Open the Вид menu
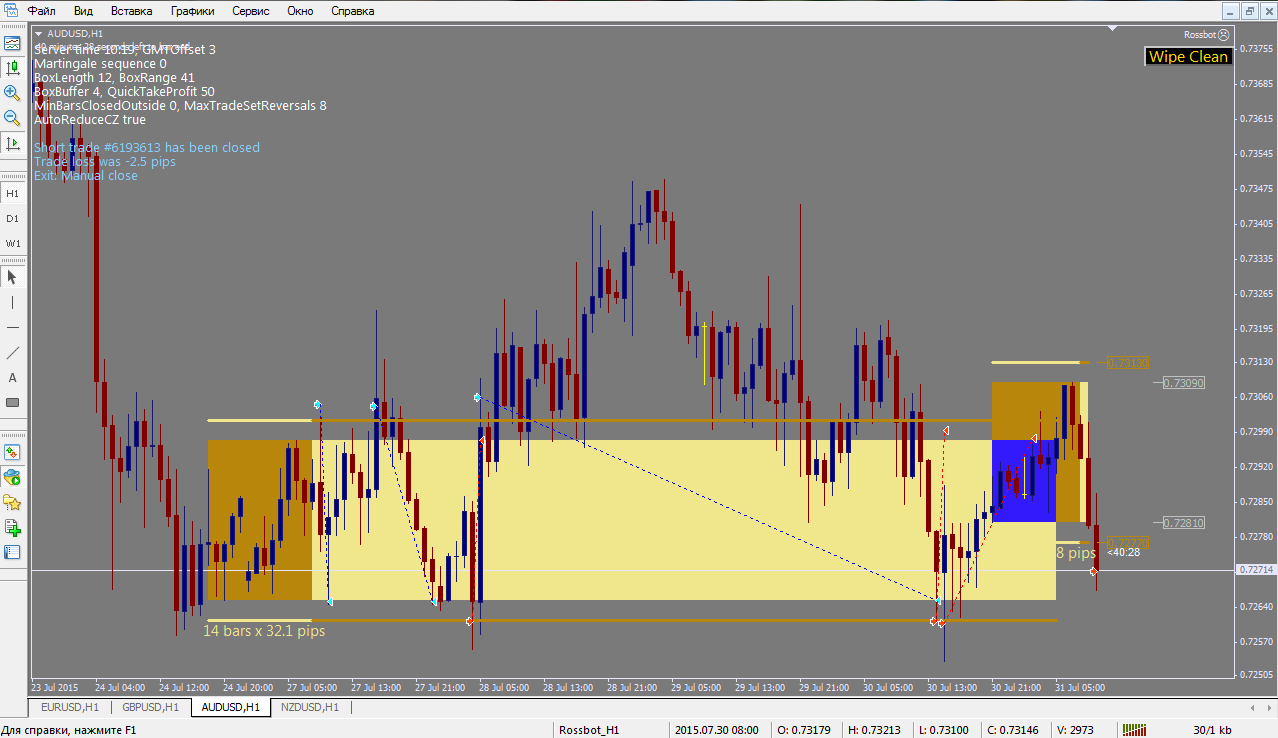Image resolution: width=1278 pixels, height=738 pixels. (x=84, y=11)
